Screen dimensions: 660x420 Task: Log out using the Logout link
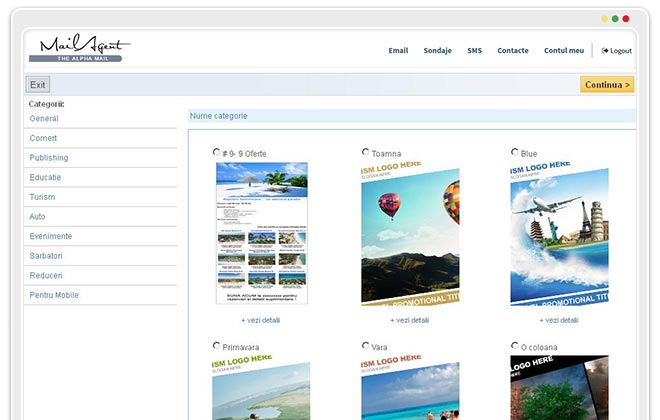pyautogui.click(x=617, y=51)
